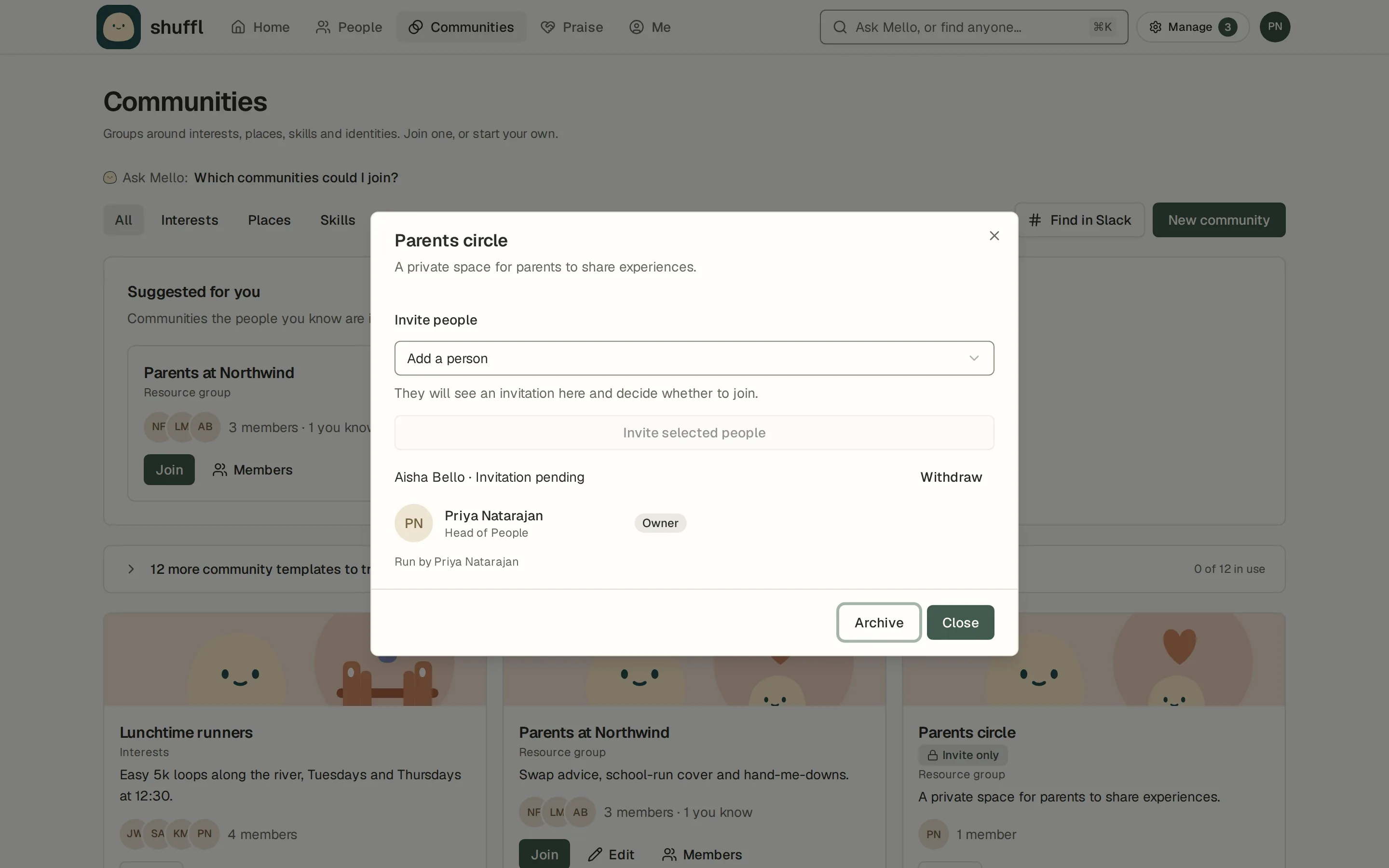Expand 12 more community templates chevron
1389x868 pixels.
coord(131,569)
